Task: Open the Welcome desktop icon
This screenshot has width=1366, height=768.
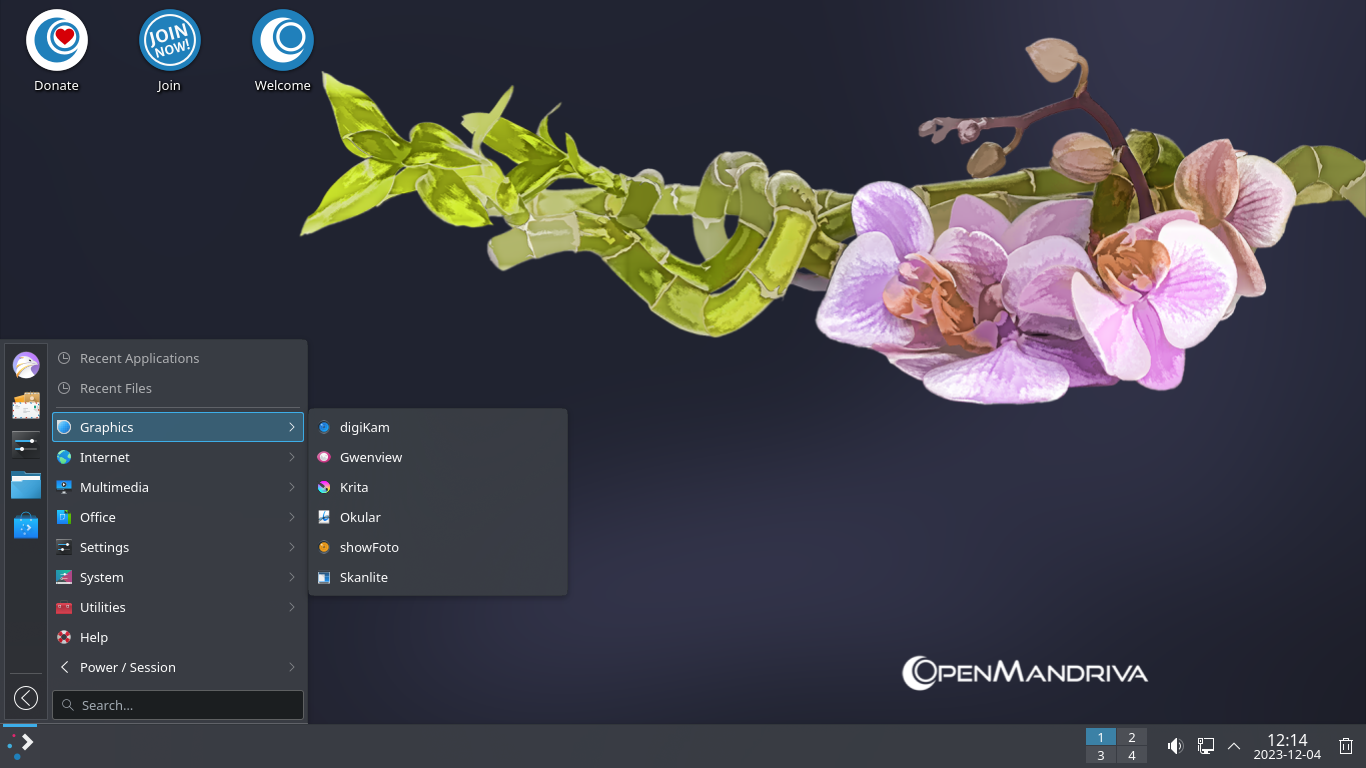Action: coord(283,52)
